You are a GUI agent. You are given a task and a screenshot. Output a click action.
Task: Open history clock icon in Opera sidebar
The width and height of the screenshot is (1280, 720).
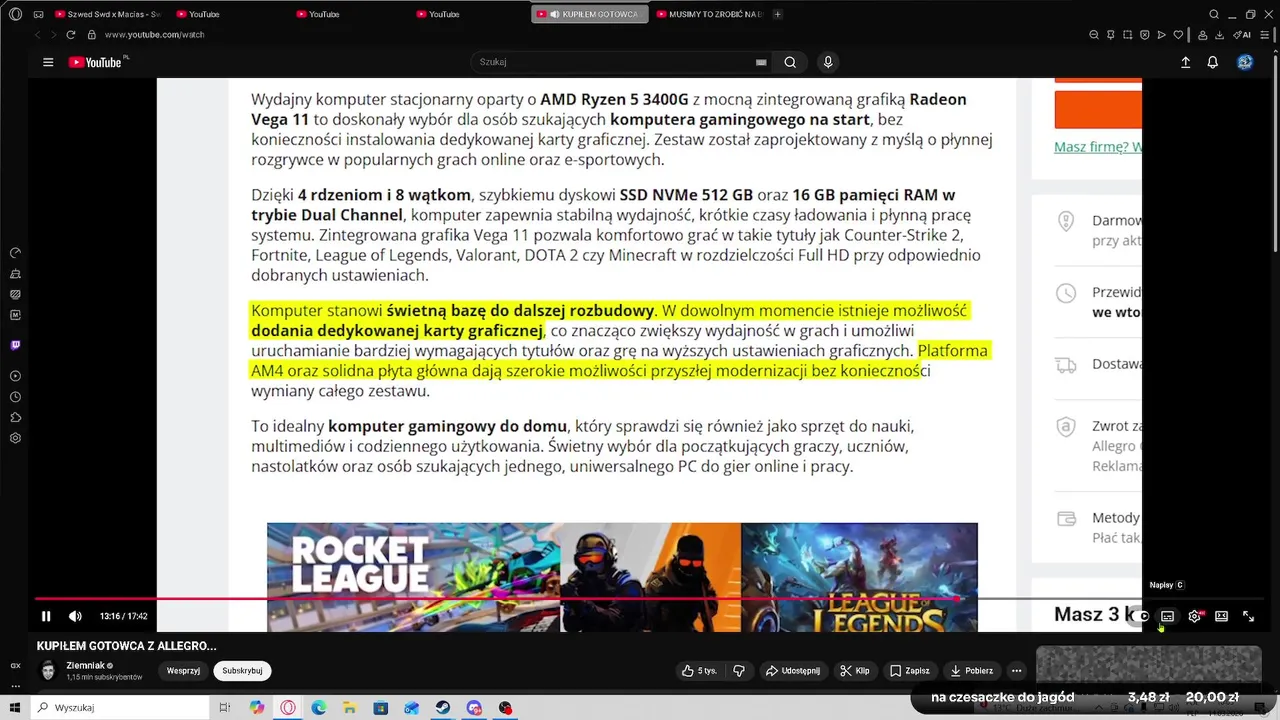[x=15, y=397]
